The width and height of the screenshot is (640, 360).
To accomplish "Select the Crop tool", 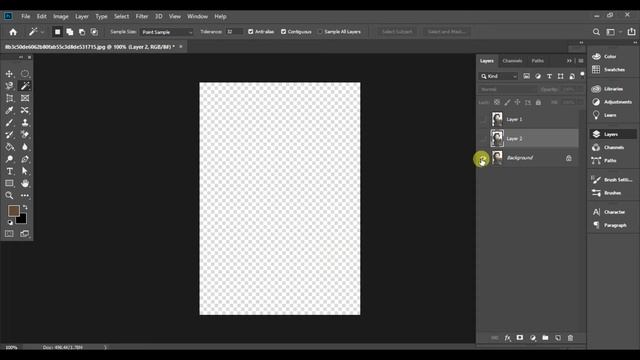I will (x=9, y=98).
